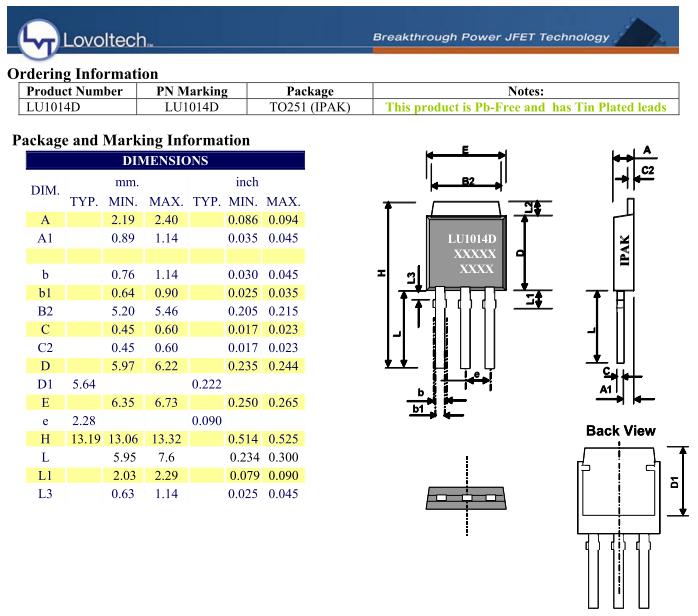Select the b1 row label
The width and height of the screenshot is (698, 616).
tap(45, 293)
